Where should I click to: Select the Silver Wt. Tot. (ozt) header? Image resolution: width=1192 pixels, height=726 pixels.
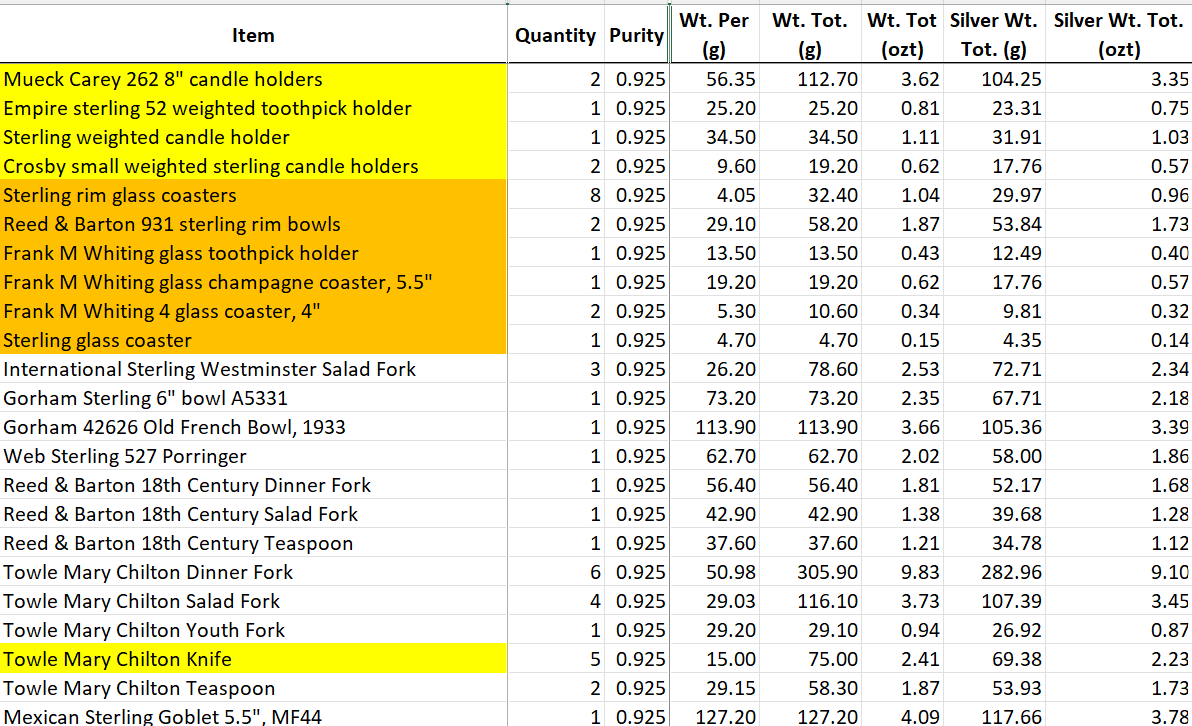click(1118, 35)
